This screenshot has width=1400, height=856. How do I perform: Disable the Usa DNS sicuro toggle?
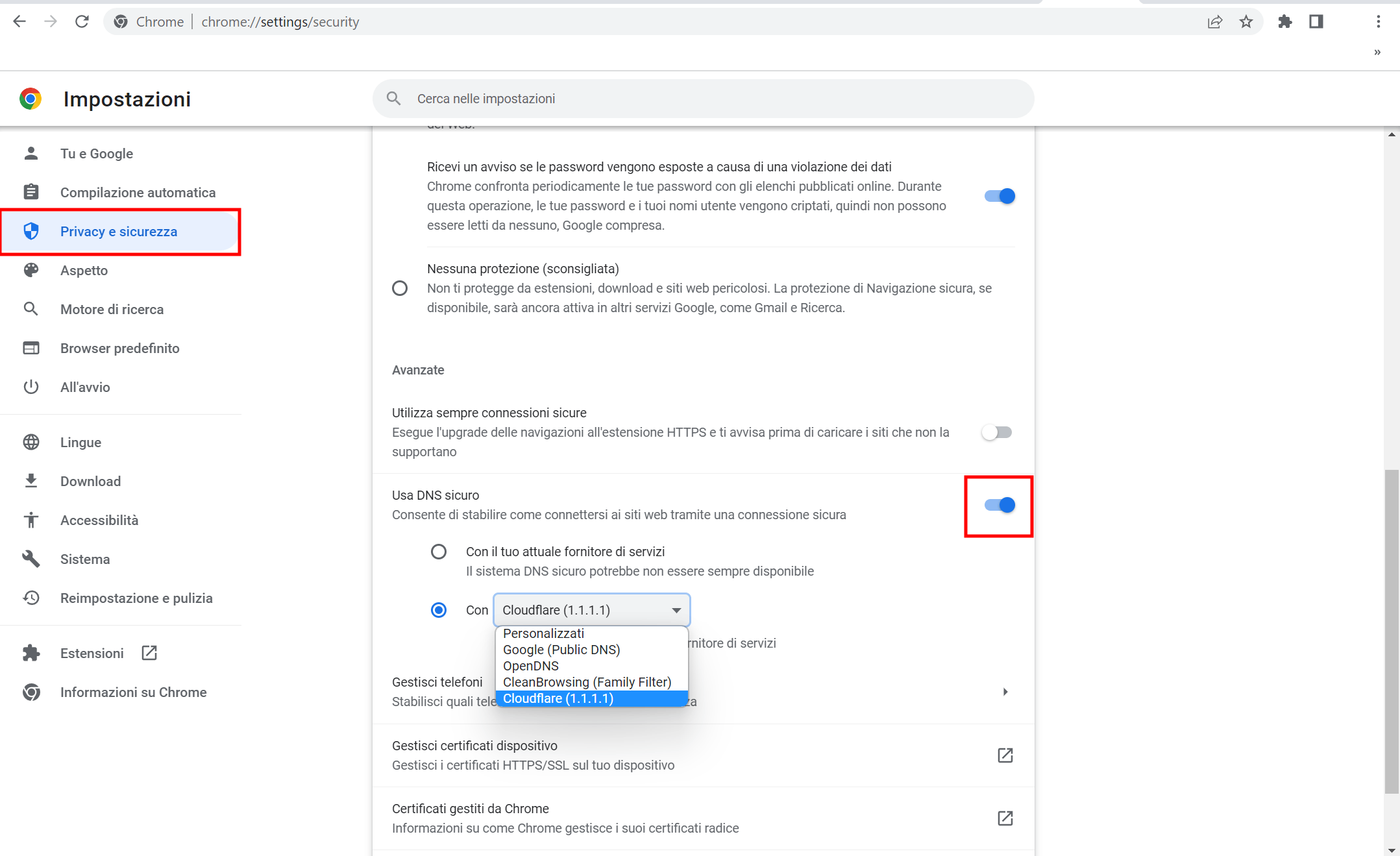tap(999, 505)
